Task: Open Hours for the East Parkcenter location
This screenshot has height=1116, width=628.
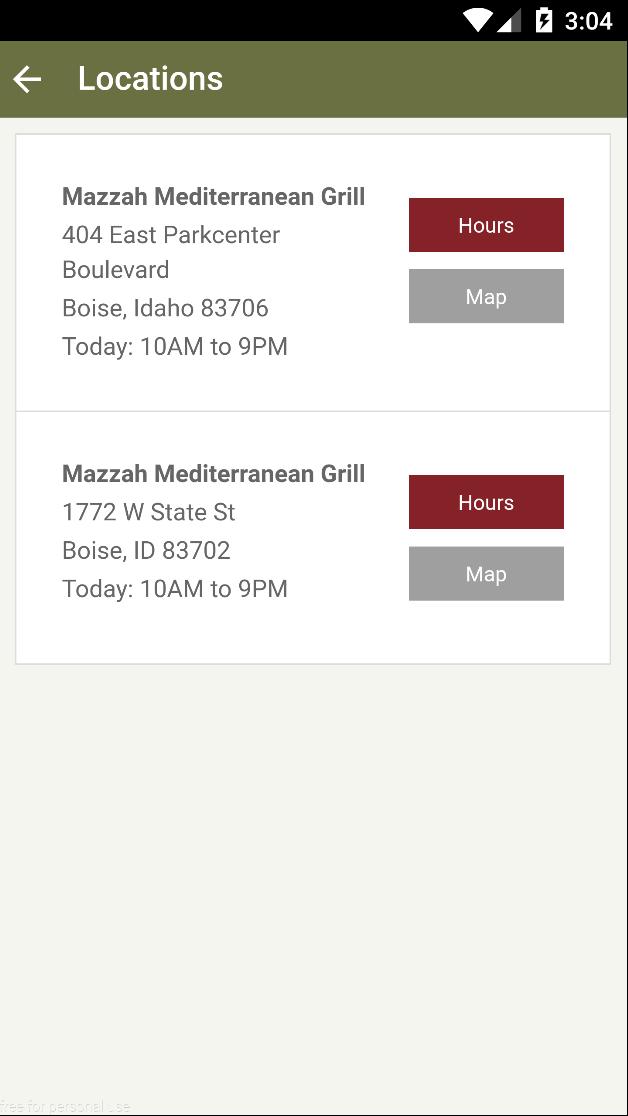Action: pos(485,224)
